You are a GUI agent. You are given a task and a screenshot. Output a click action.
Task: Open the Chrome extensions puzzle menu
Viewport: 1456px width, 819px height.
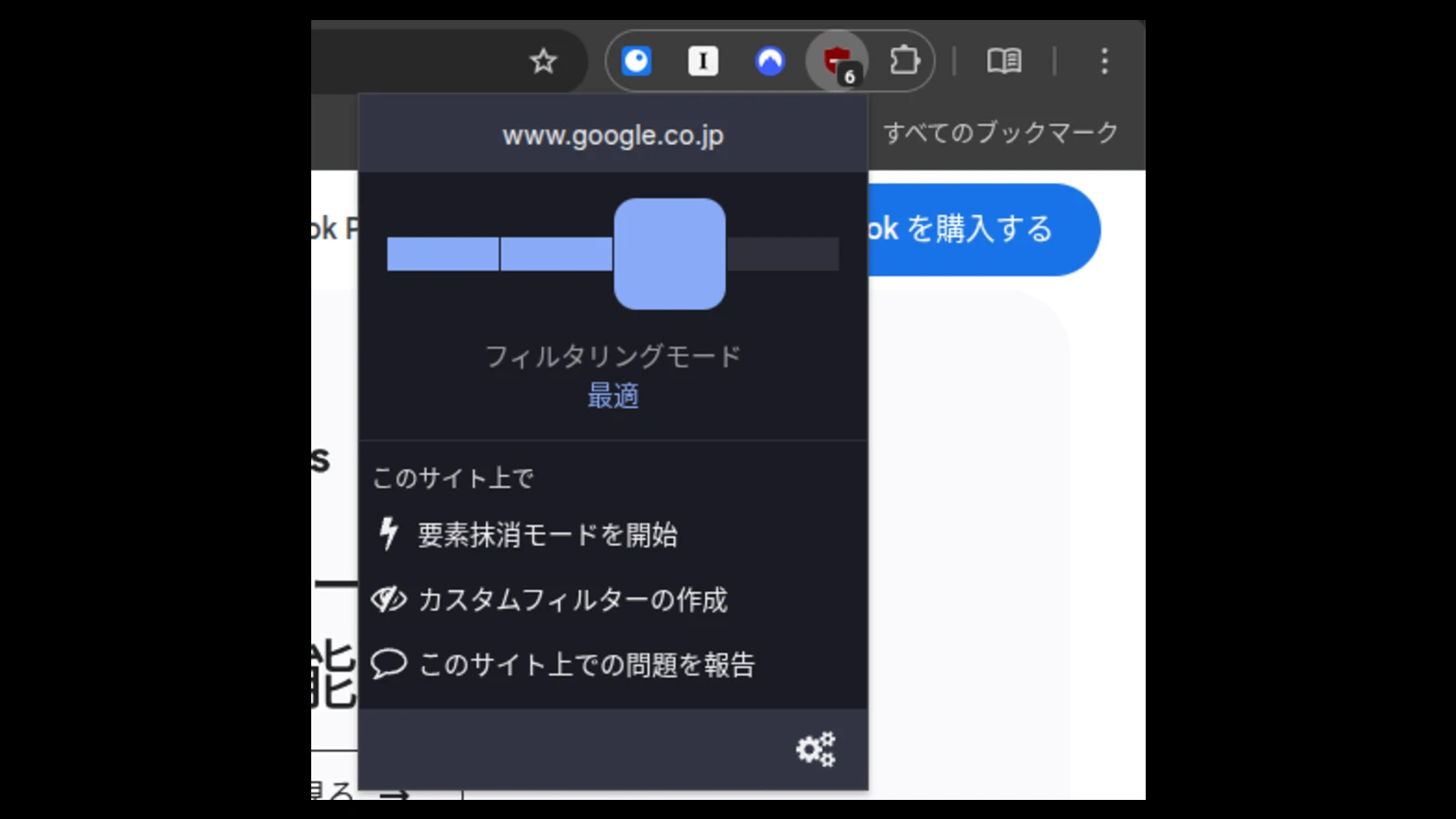pos(904,61)
